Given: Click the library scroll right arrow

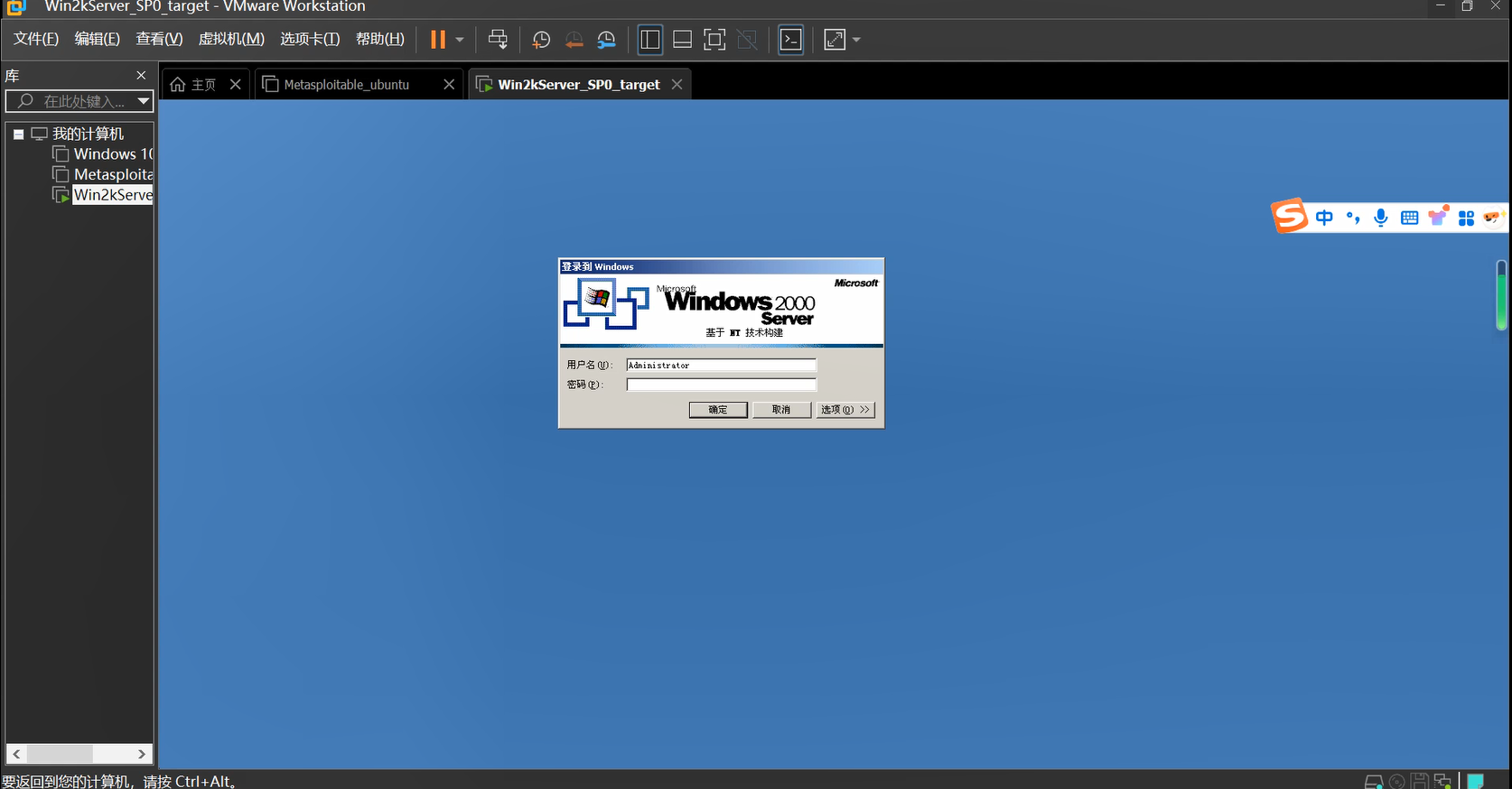Looking at the screenshot, I should (142, 754).
